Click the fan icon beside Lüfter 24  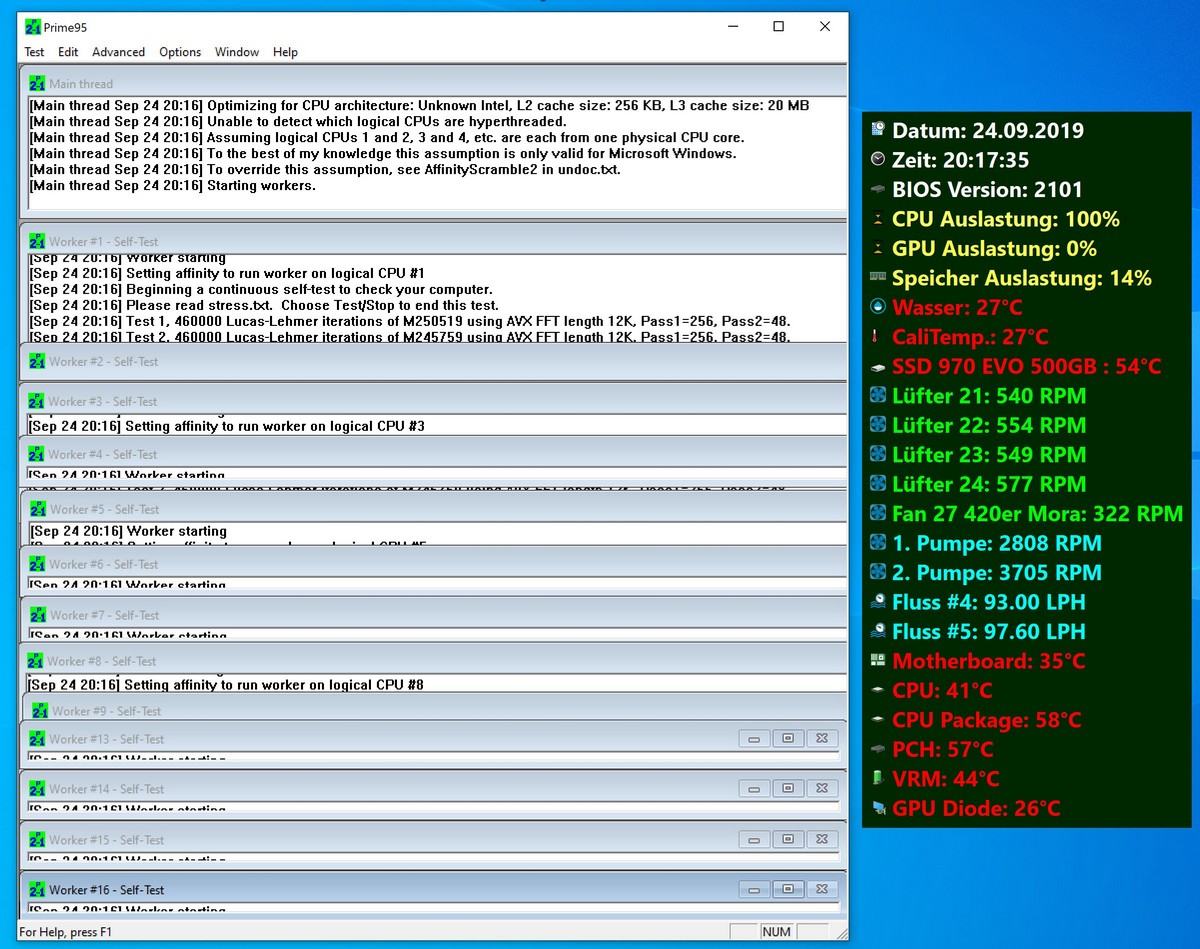[878, 484]
